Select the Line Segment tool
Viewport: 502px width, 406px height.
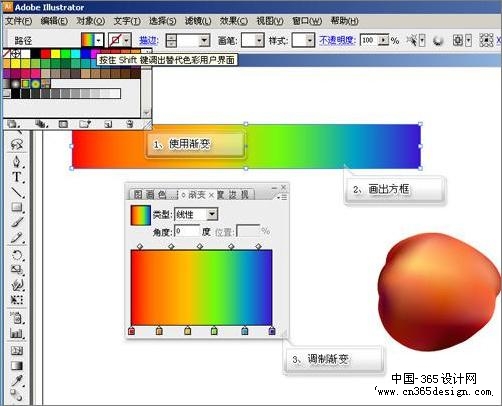[x=17, y=192]
